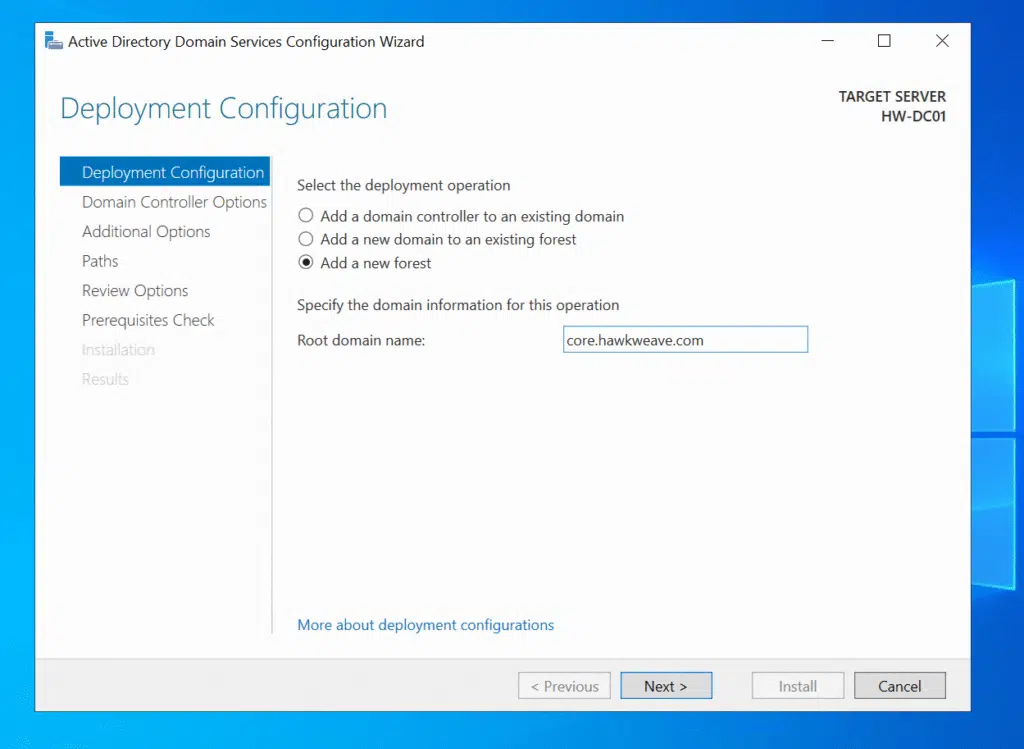Open the Prerequisites Check step

148,320
